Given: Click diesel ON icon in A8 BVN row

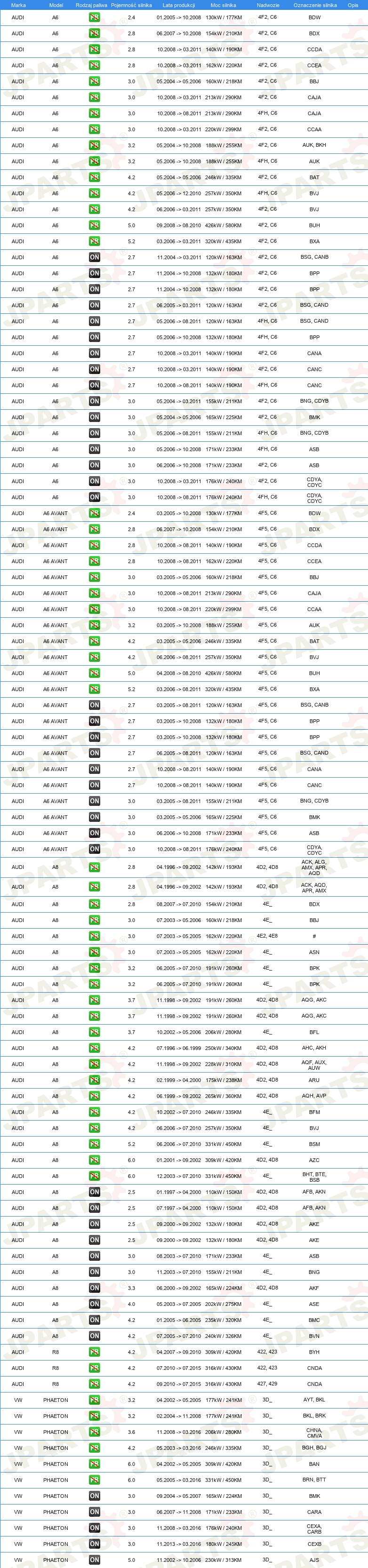Looking at the screenshot, I should [95, 1336].
